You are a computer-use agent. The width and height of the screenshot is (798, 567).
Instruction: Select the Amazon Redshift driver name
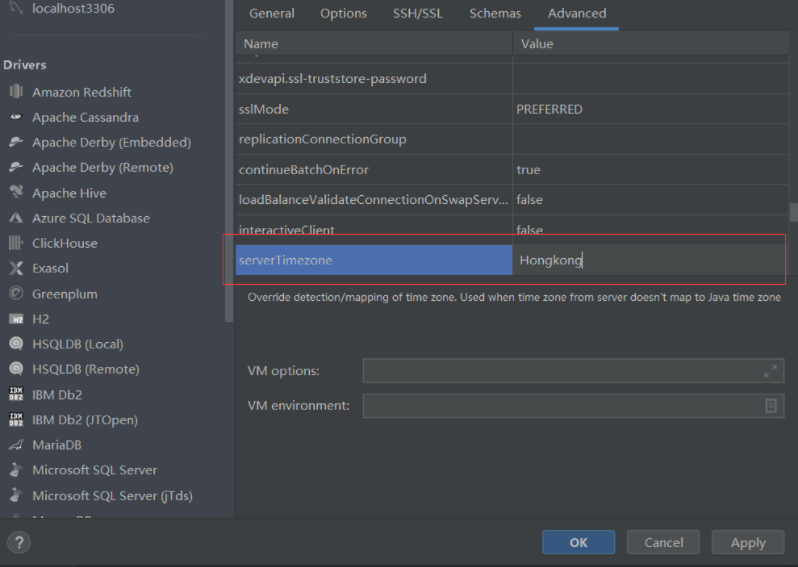82,92
